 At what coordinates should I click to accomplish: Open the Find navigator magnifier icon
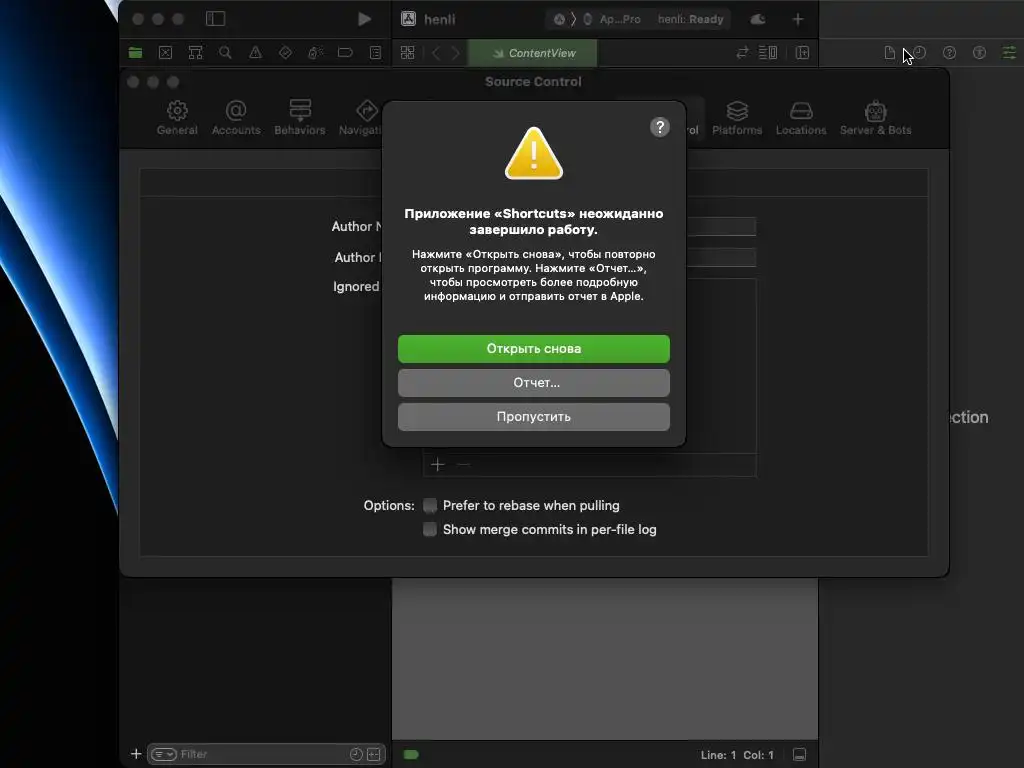pos(225,53)
